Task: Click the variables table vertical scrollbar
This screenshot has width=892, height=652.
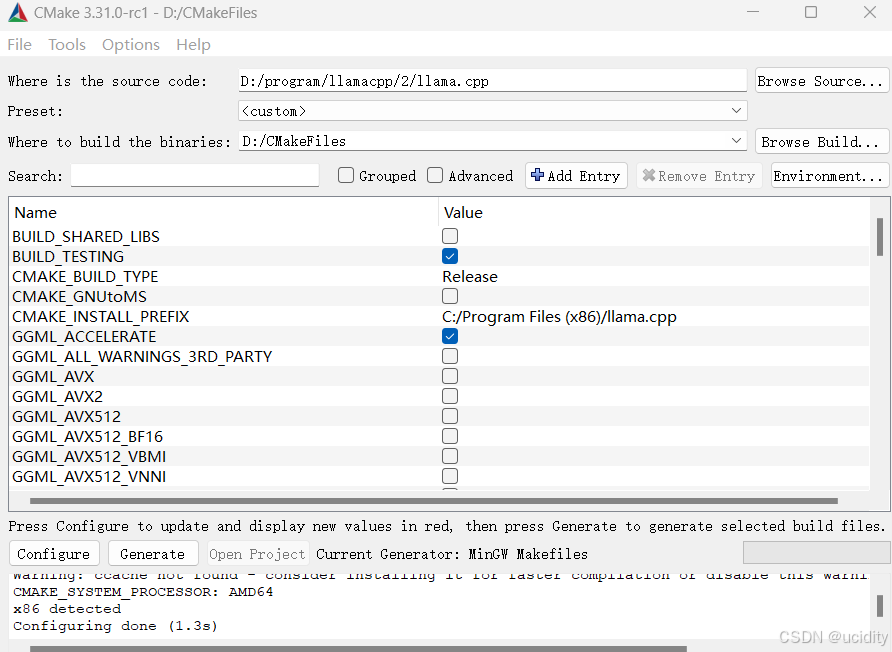Action: coord(879,237)
